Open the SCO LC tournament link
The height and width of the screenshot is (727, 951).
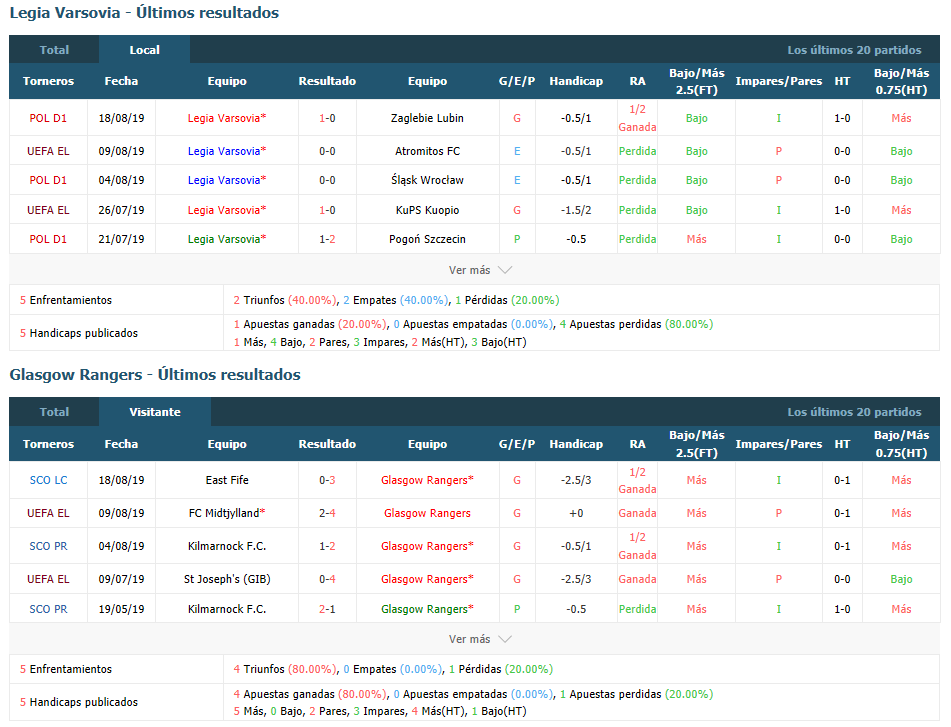[48, 480]
